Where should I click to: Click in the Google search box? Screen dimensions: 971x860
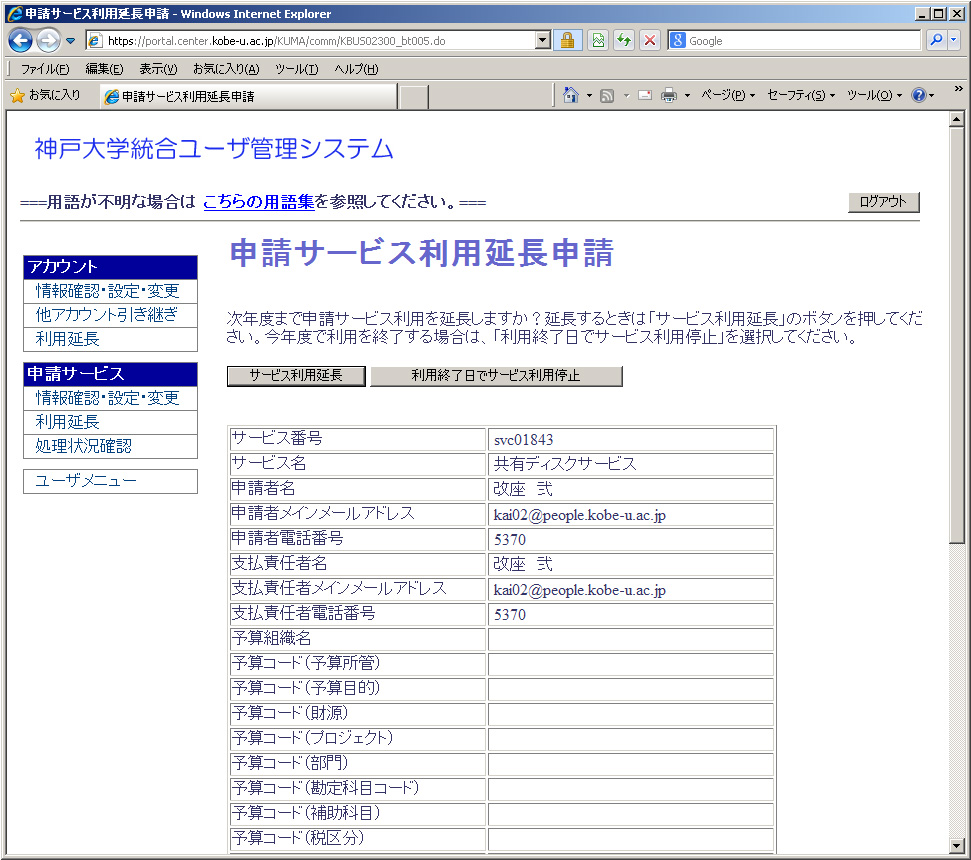(803, 41)
